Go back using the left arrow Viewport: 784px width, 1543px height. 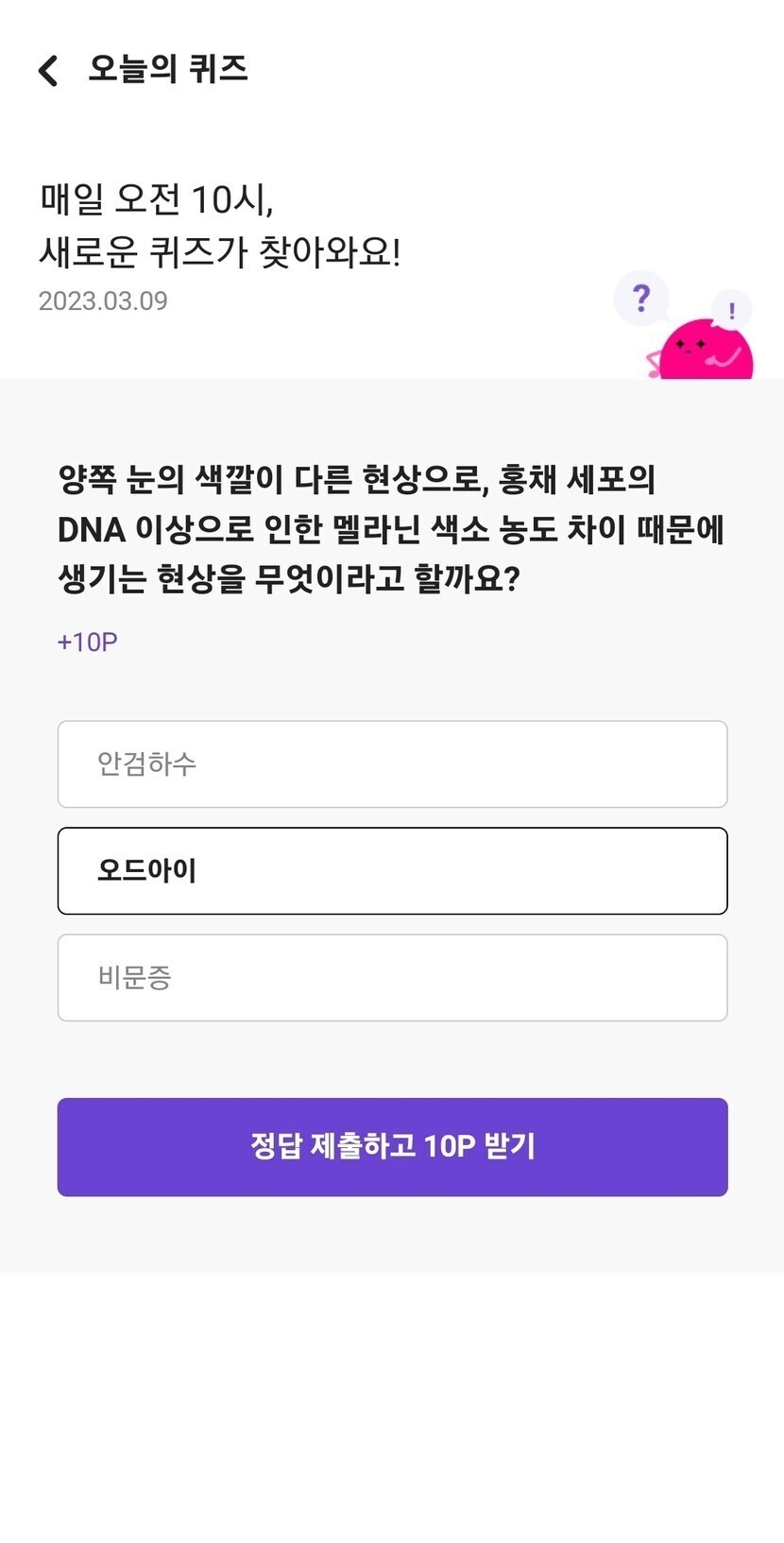(x=49, y=71)
